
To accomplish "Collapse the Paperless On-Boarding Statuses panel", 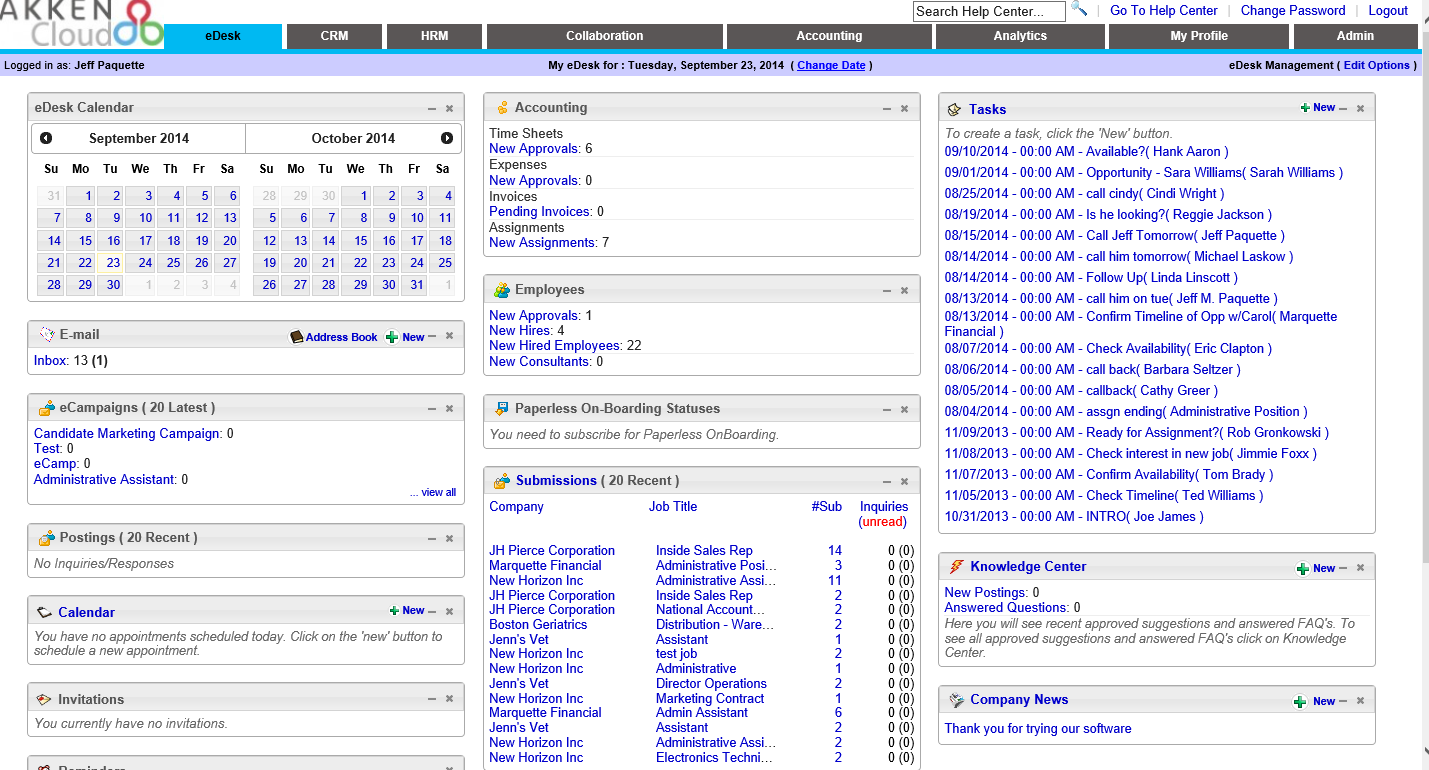I will click(x=887, y=410).
